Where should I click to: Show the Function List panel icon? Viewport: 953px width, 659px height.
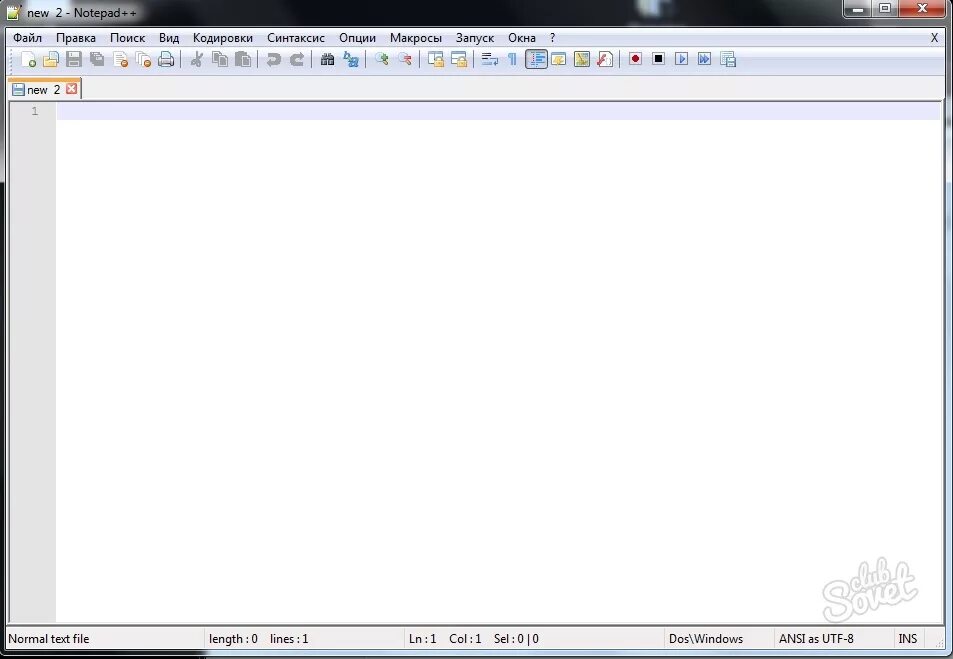605,59
